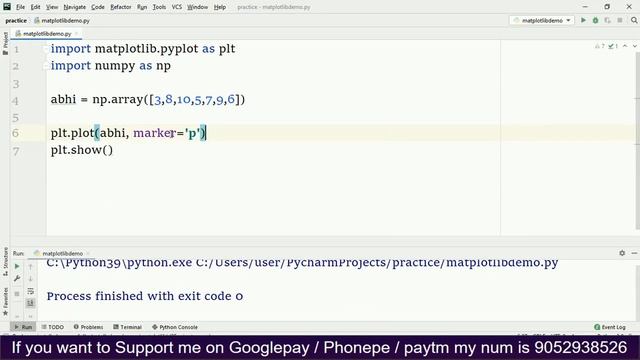
Task: Open the Refactor menu
Action: pyautogui.click(x=121, y=7)
